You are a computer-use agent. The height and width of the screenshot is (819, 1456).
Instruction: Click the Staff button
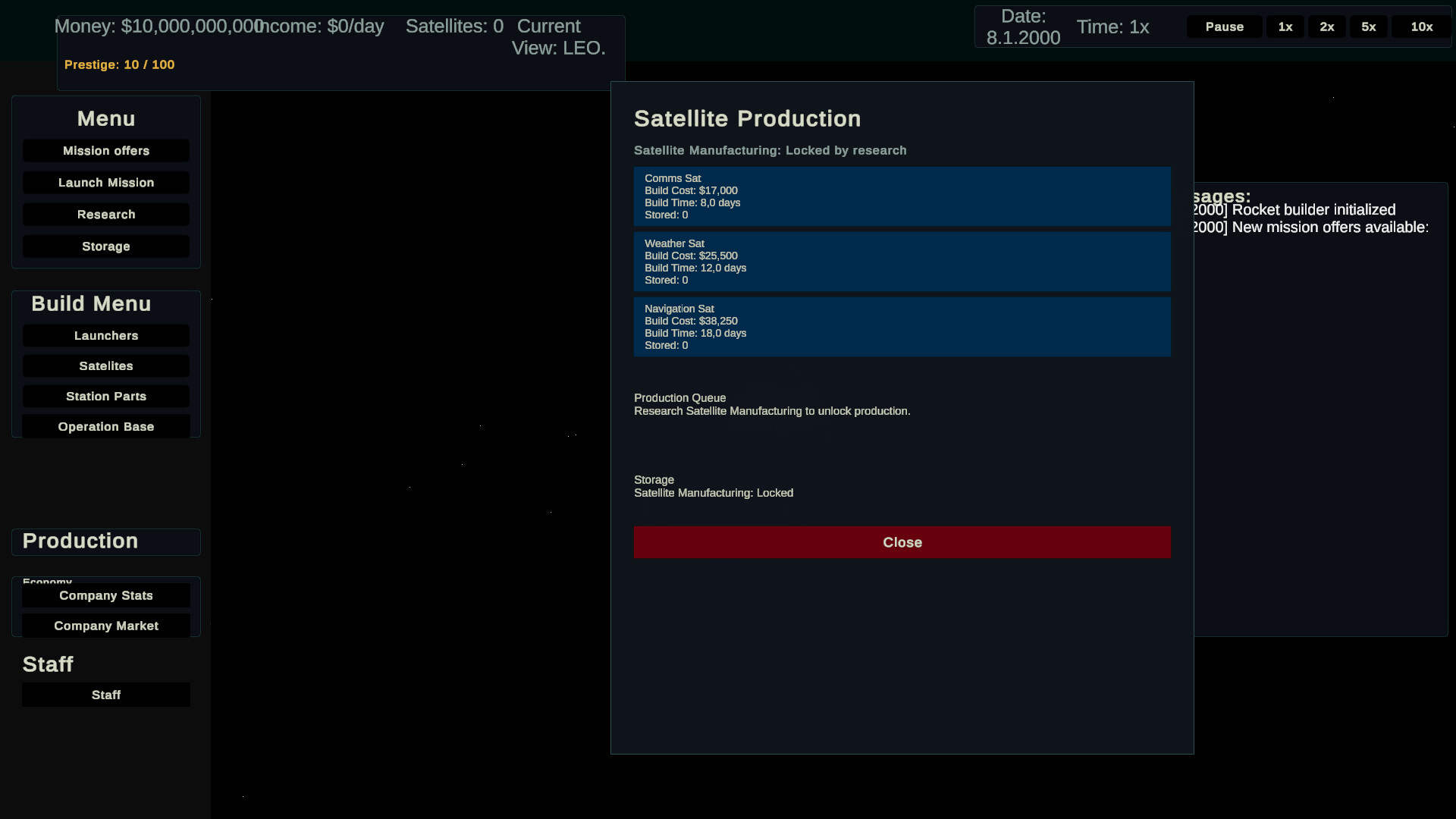106,695
